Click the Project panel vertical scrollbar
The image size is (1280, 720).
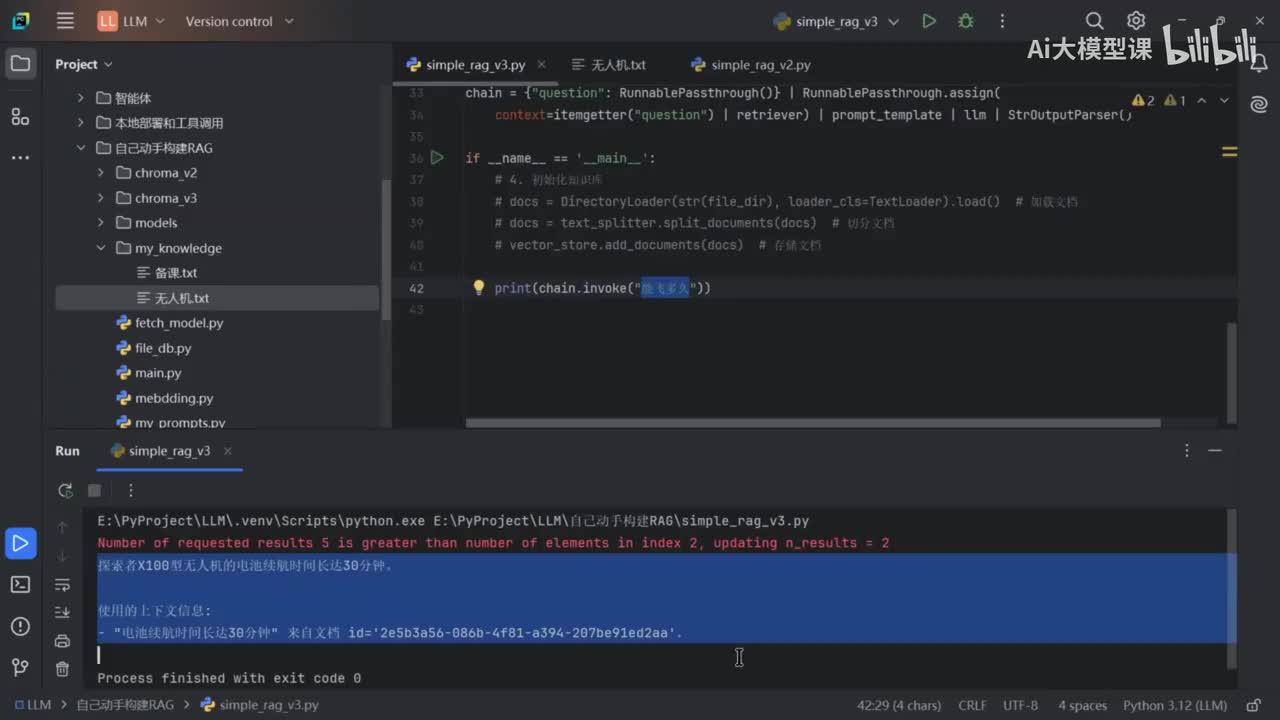pos(387,250)
